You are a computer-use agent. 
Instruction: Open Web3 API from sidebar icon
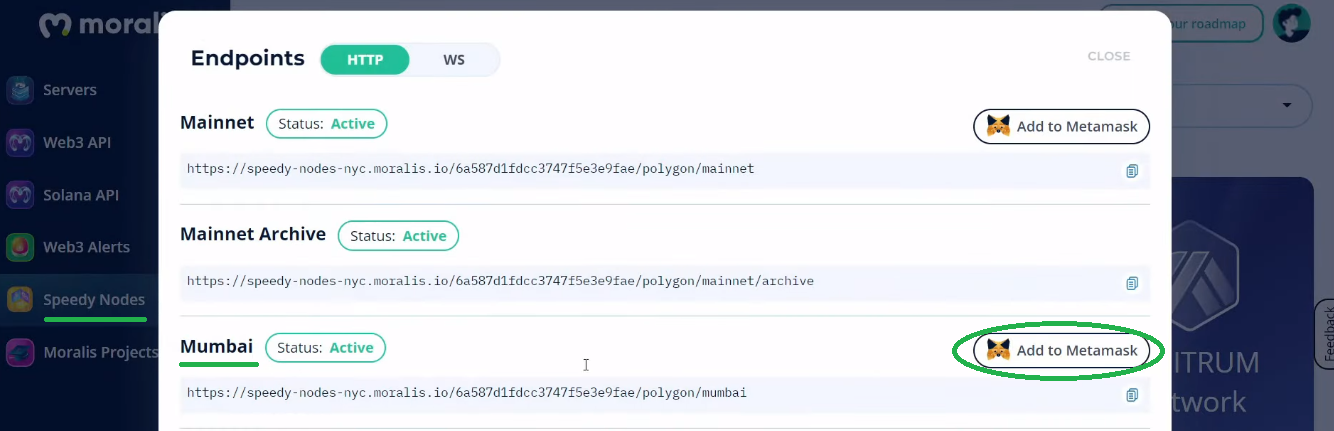[x=20, y=142]
